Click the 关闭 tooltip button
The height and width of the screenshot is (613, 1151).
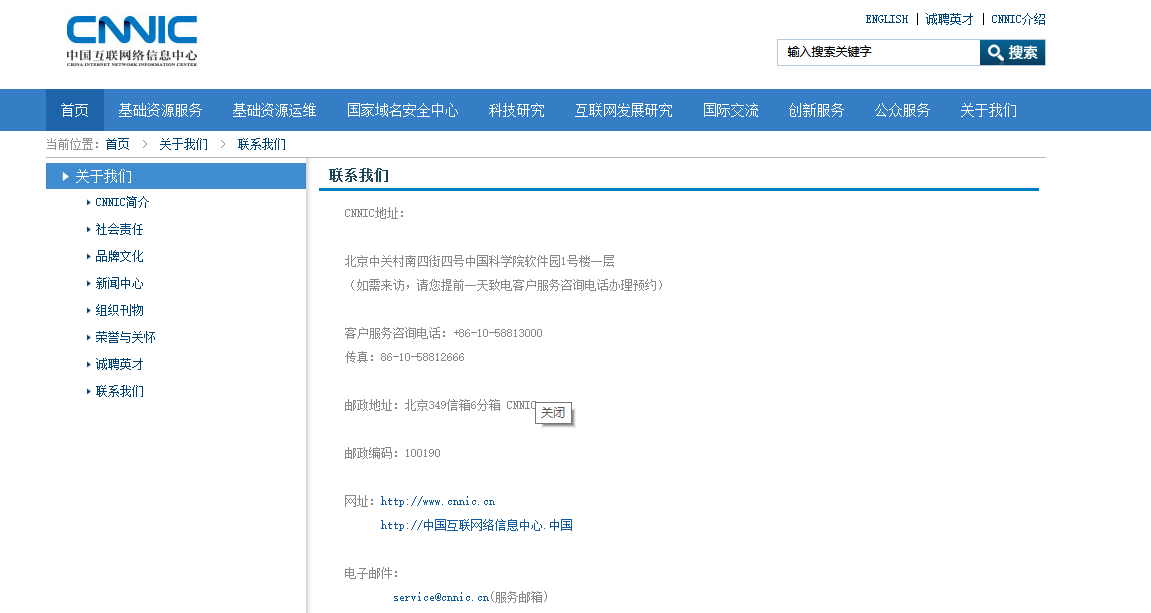click(553, 413)
